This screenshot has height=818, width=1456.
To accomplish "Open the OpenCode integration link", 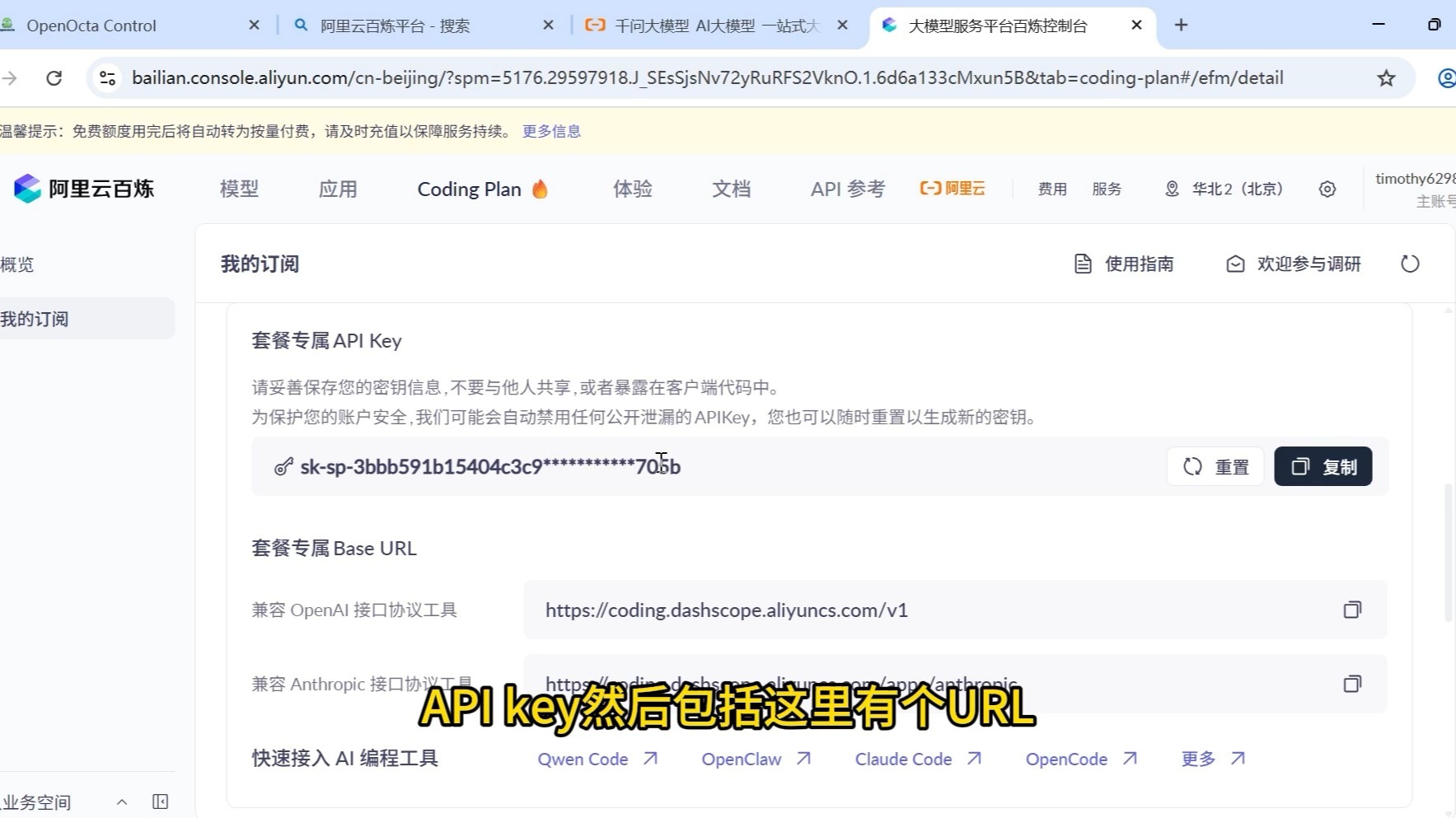I will point(1081,760).
